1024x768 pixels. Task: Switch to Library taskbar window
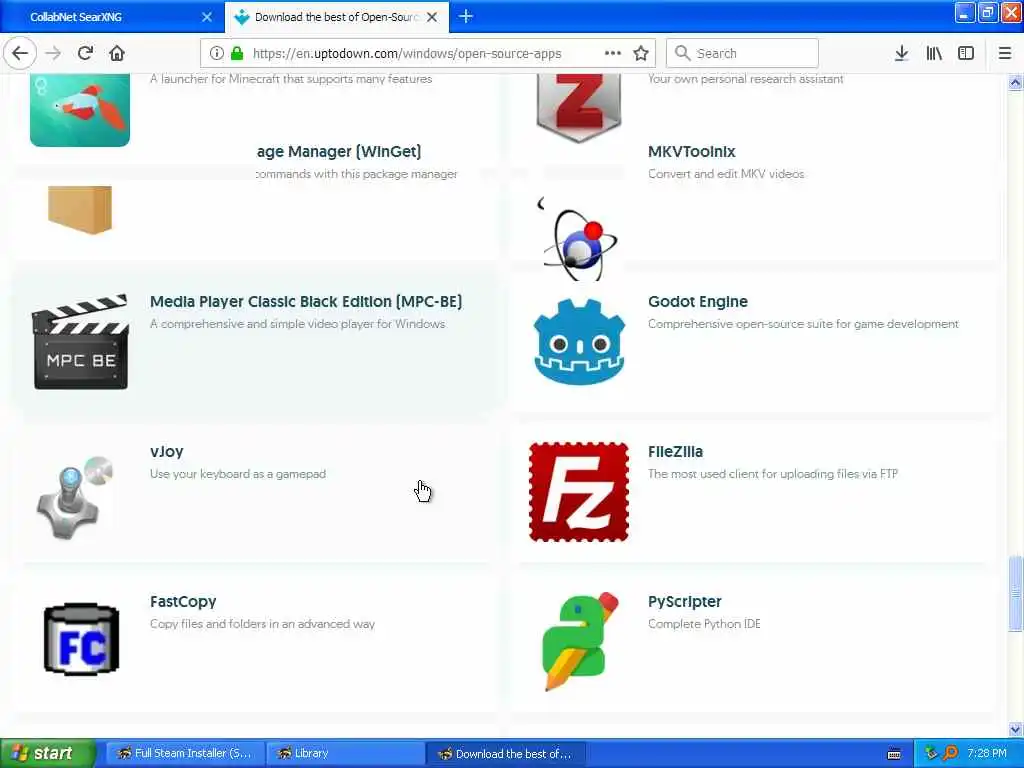click(x=345, y=754)
